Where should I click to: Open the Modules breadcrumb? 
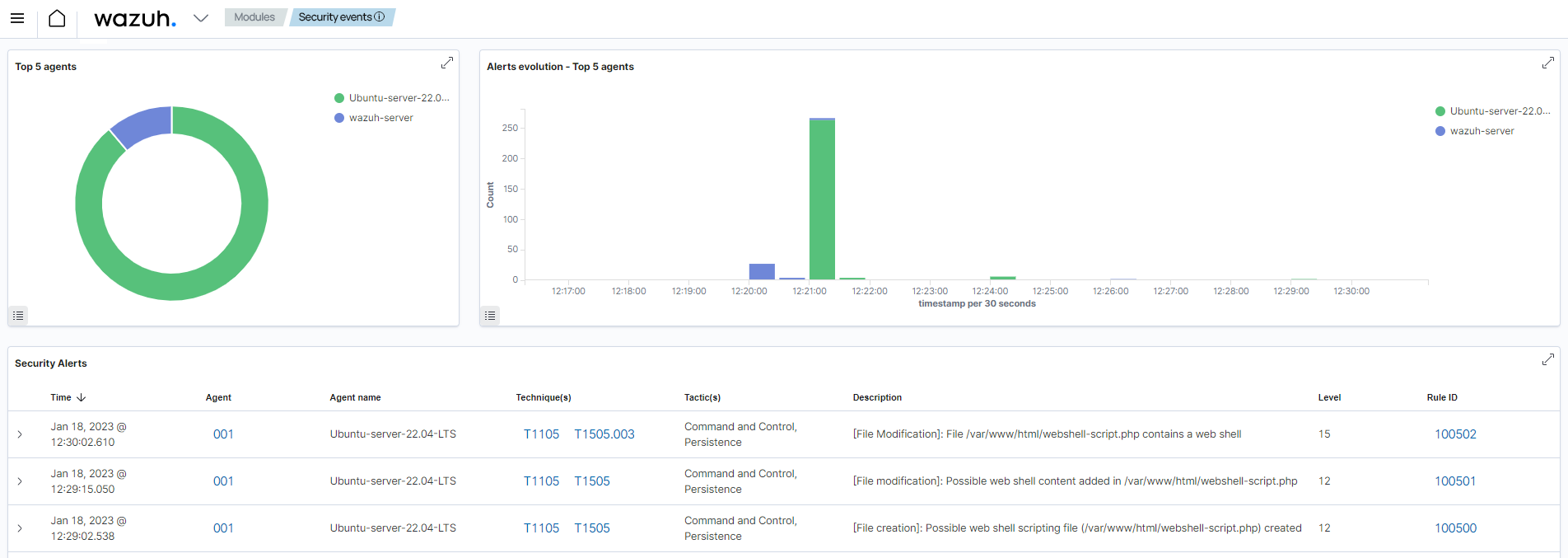[x=254, y=17]
